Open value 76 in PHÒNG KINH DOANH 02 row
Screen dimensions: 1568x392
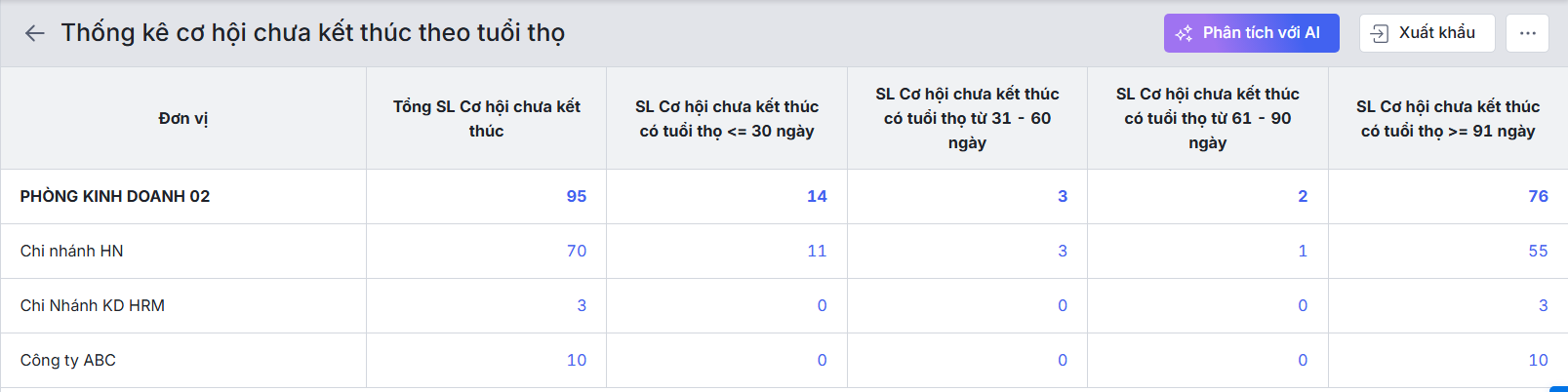(x=1538, y=197)
